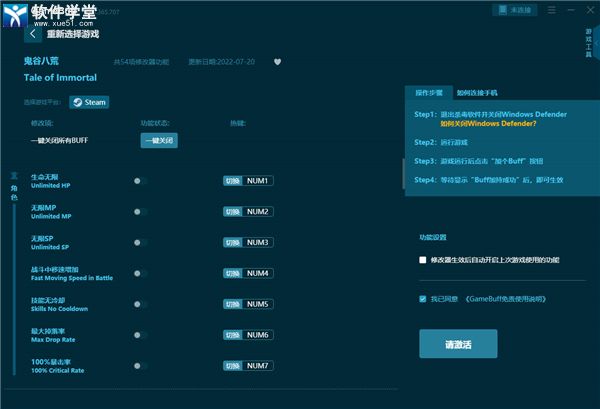Check auto-enable last used functions checkbox

423,260
